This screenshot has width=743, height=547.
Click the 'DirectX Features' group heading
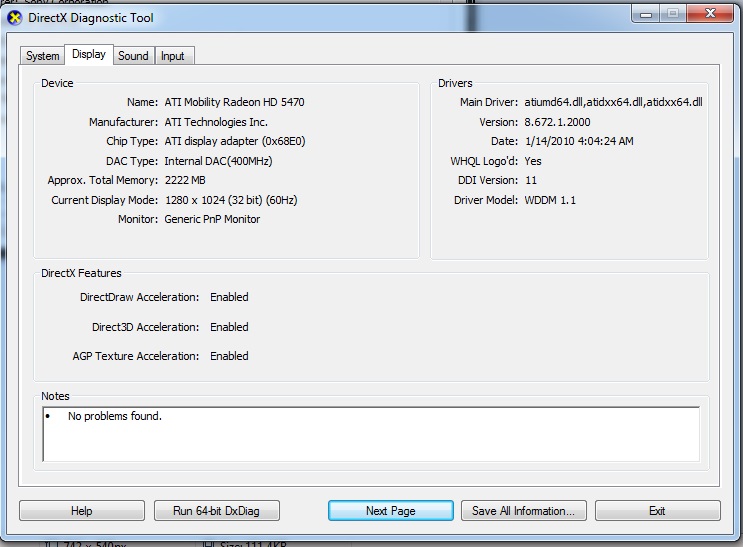coord(81,273)
